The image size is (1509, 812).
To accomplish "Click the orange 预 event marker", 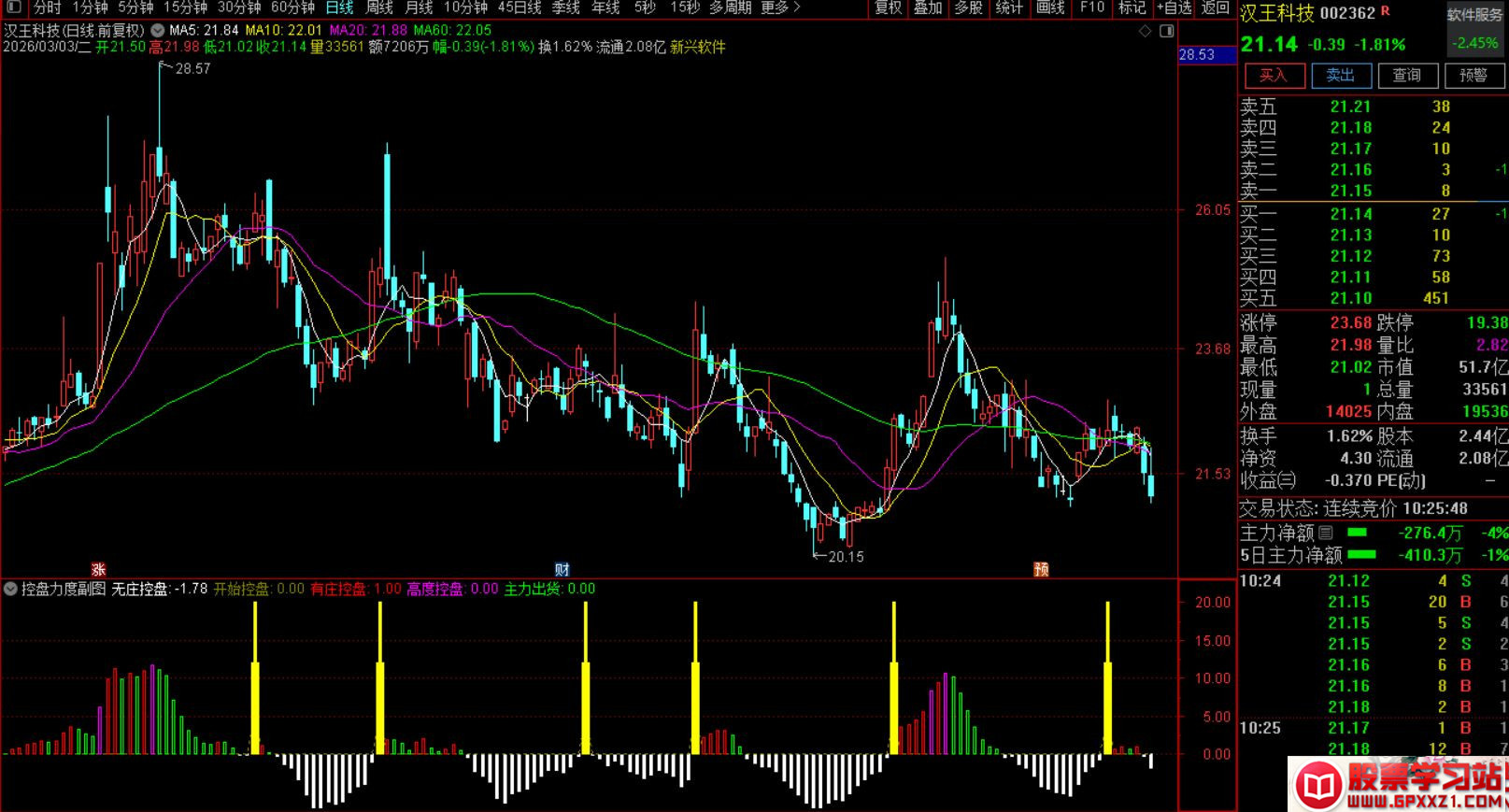I will coord(1041,570).
